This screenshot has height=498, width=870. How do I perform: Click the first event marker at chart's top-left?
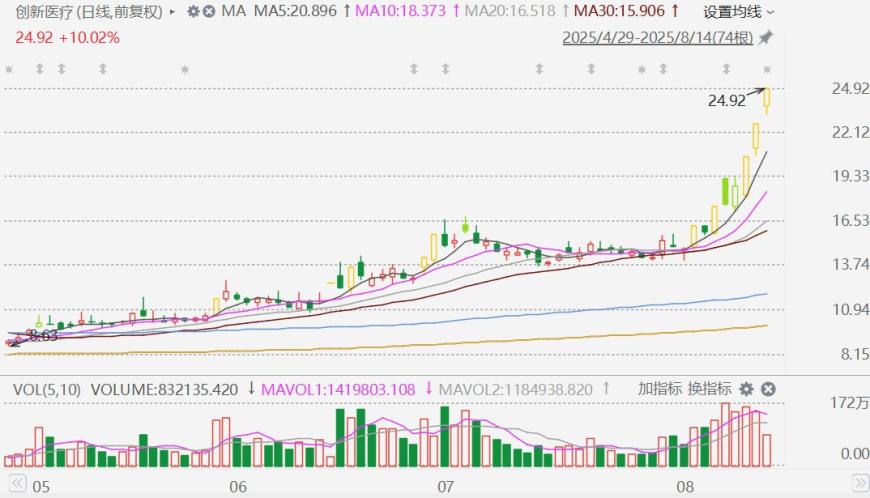[9, 69]
